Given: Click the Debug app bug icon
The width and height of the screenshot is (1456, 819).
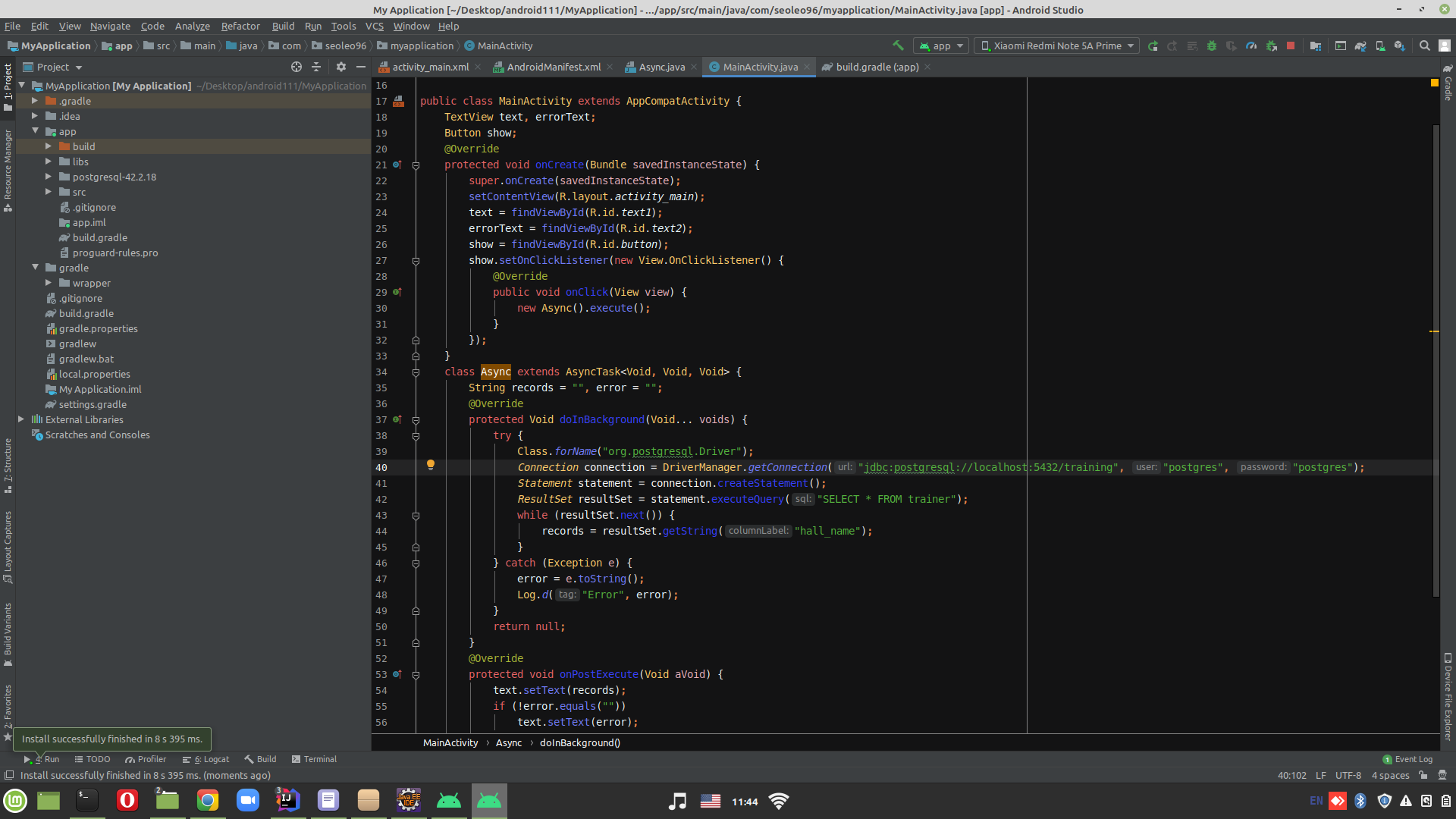Looking at the screenshot, I should click(1212, 45).
